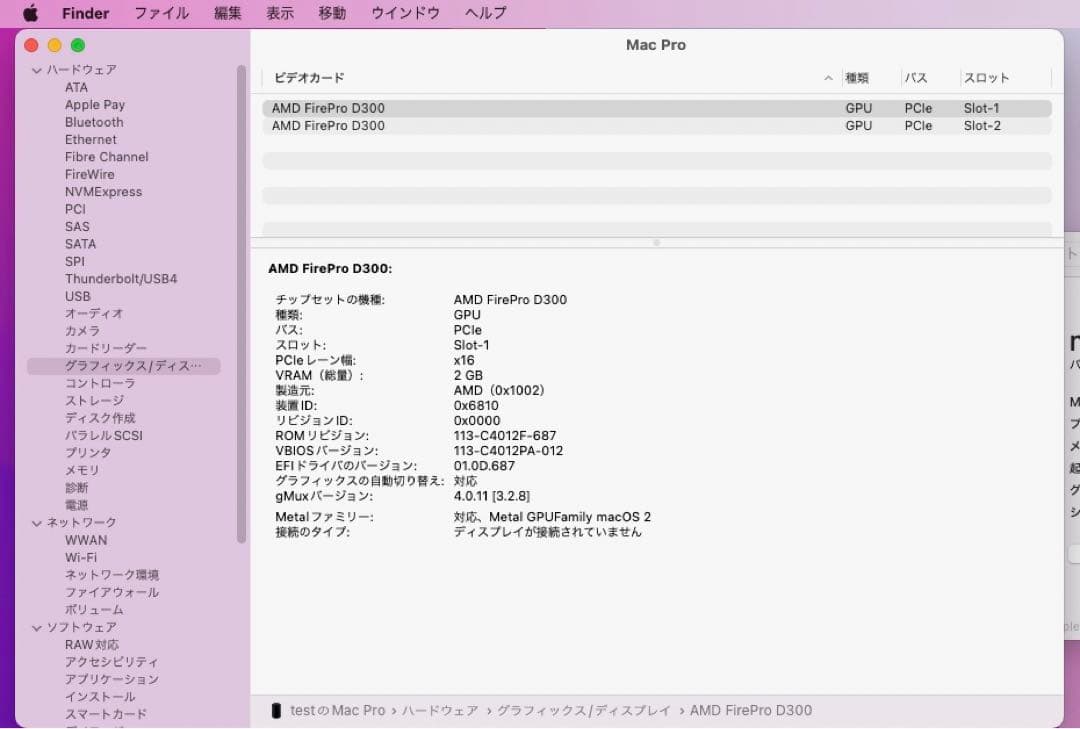Select the AMD FirePro D300 in Slot-1
The height and width of the screenshot is (729, 1080).
(400, 107)
